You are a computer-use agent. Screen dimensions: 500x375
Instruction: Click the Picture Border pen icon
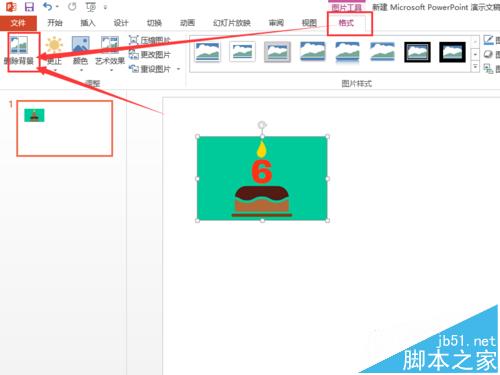click(x=488, y=40)
